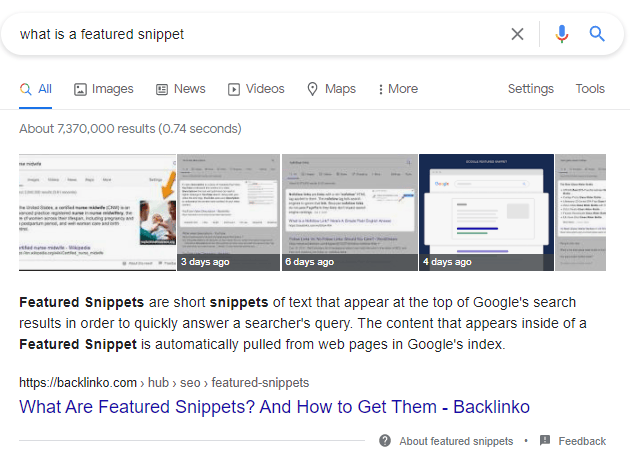Click the About 7,370,000 results text
This screenshot has width=630, height=456.
tap(130, 129)
